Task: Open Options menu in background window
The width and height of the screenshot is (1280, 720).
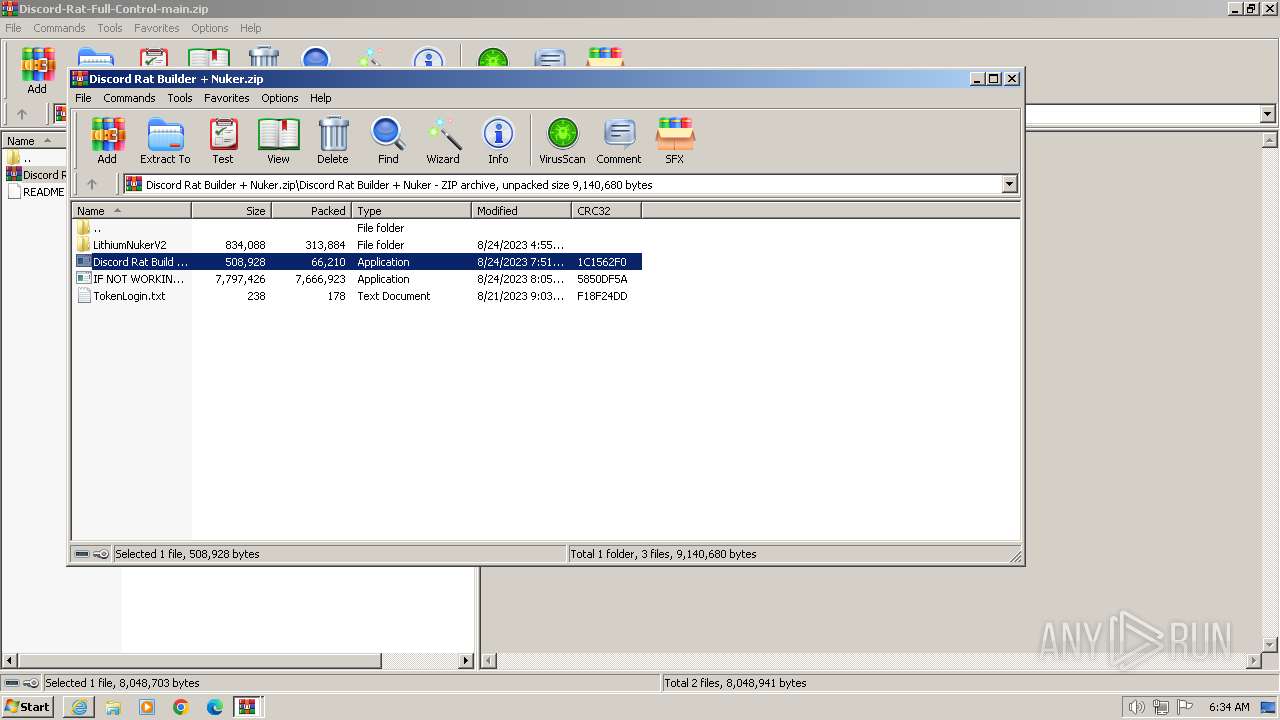Action: click(210, 28)
